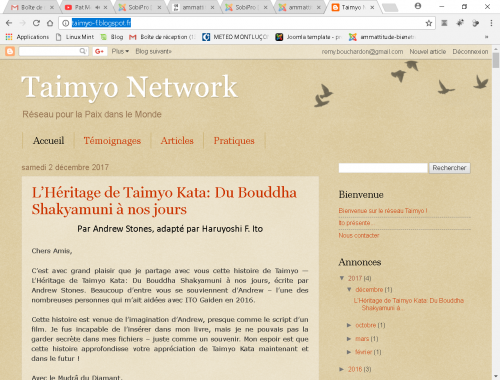This screenshot has width=500, height=380.
Task: Switch to the Boîte de réception Gmail tab
Action: (x=32, y=7)
